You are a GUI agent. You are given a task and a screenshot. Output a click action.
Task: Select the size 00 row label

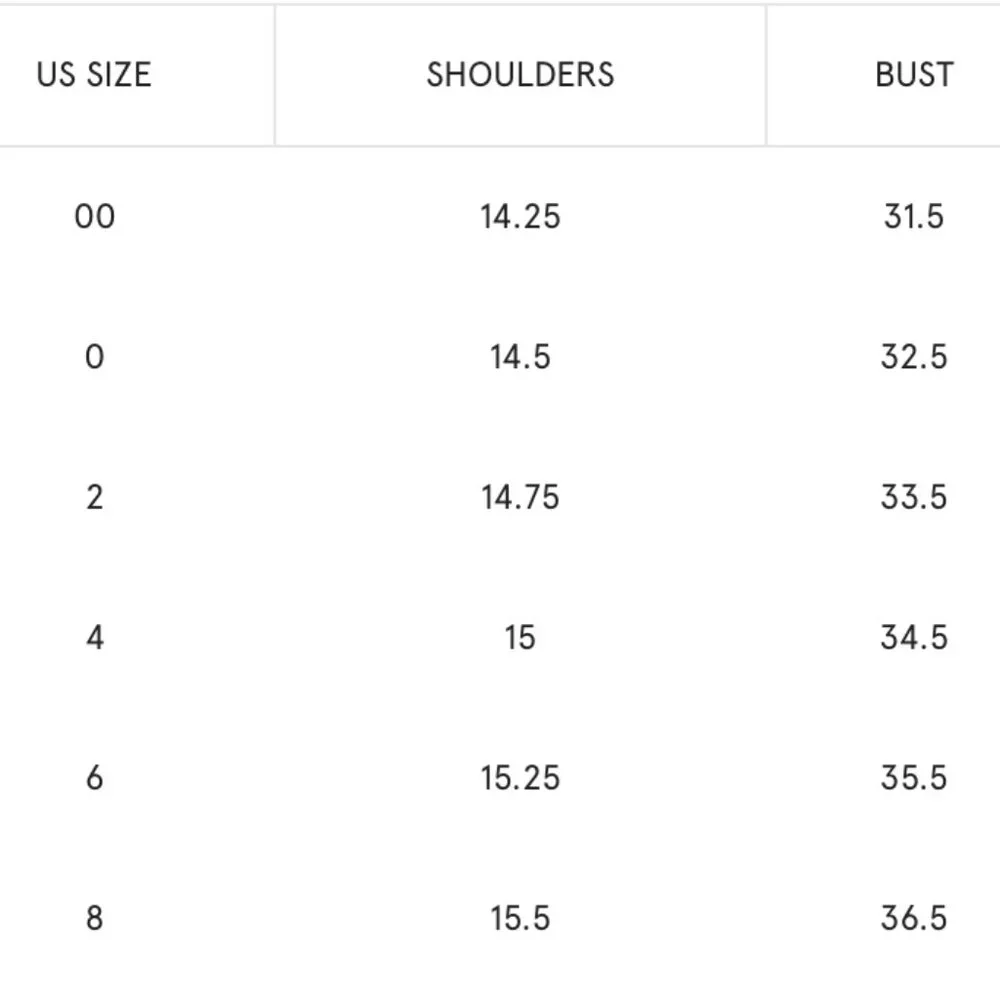[94, 216]
